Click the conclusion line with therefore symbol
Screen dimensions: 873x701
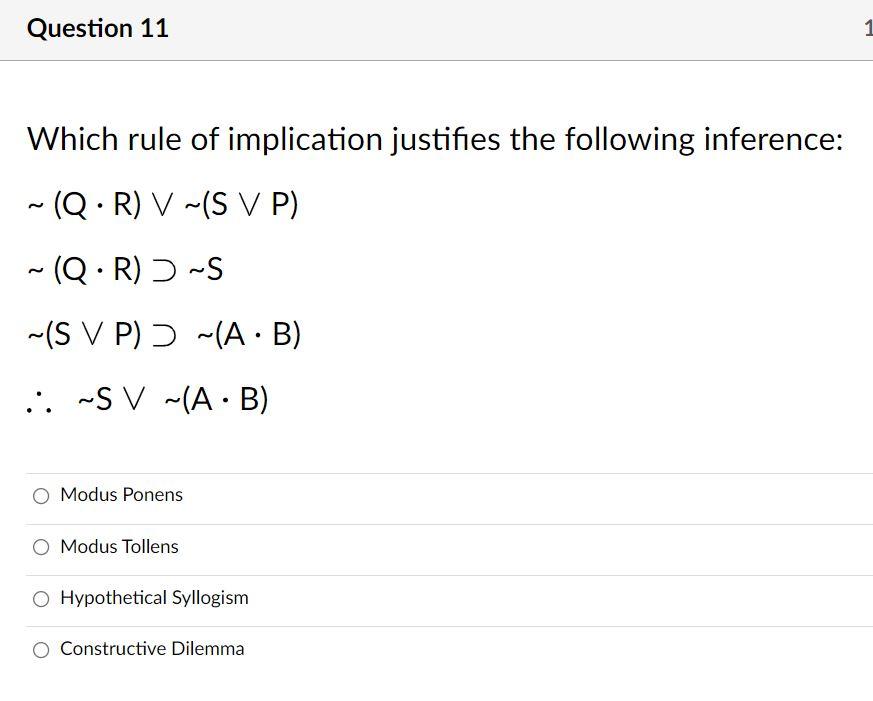[x=146, y=397]
